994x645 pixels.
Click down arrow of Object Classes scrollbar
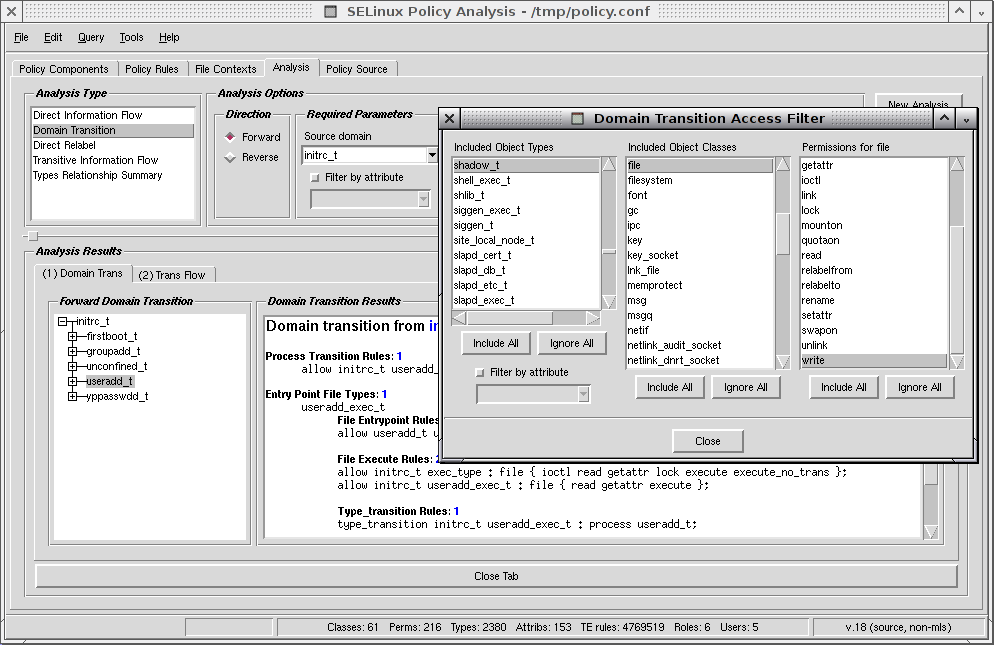pos(783,362)
